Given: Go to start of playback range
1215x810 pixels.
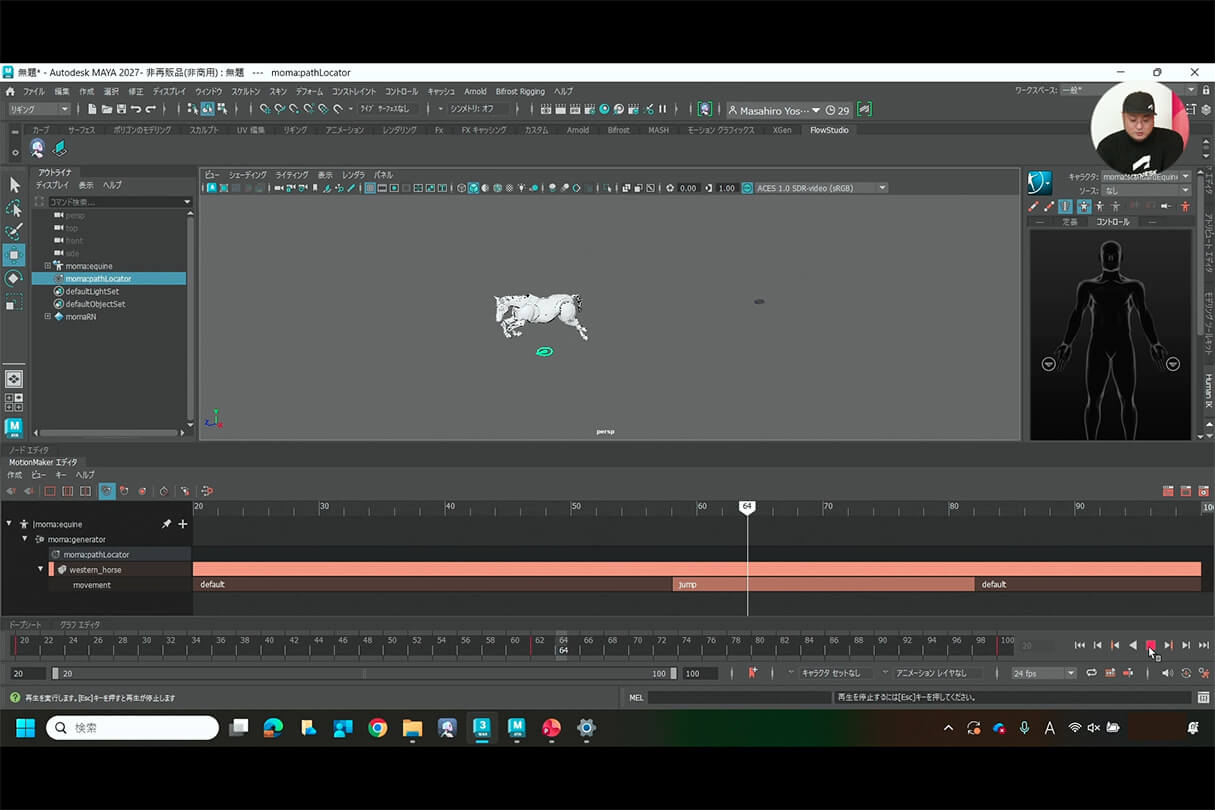Looking at the screenshot, I should [1079, 645].
